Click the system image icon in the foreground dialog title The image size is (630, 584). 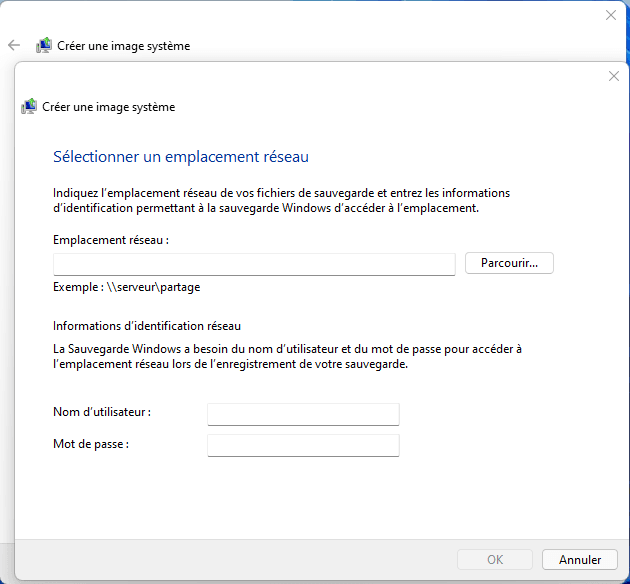coord(29,107)
